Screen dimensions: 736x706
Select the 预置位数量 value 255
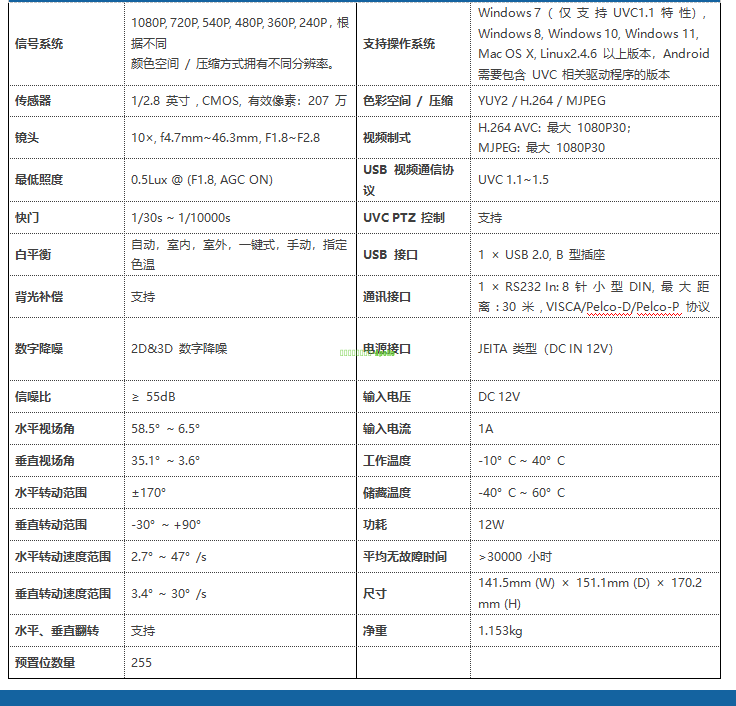141,662
